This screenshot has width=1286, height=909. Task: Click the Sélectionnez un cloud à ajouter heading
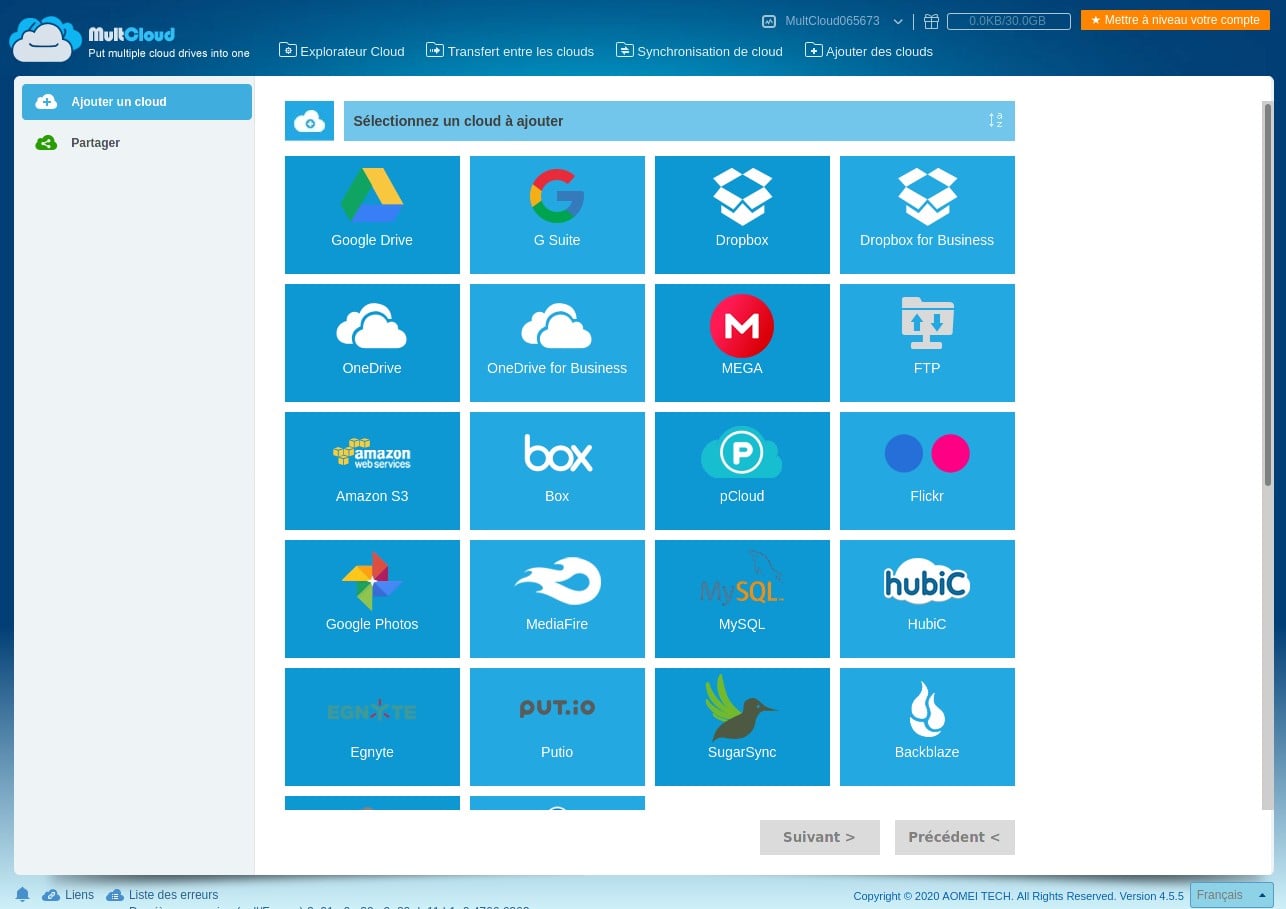[458, 121]
